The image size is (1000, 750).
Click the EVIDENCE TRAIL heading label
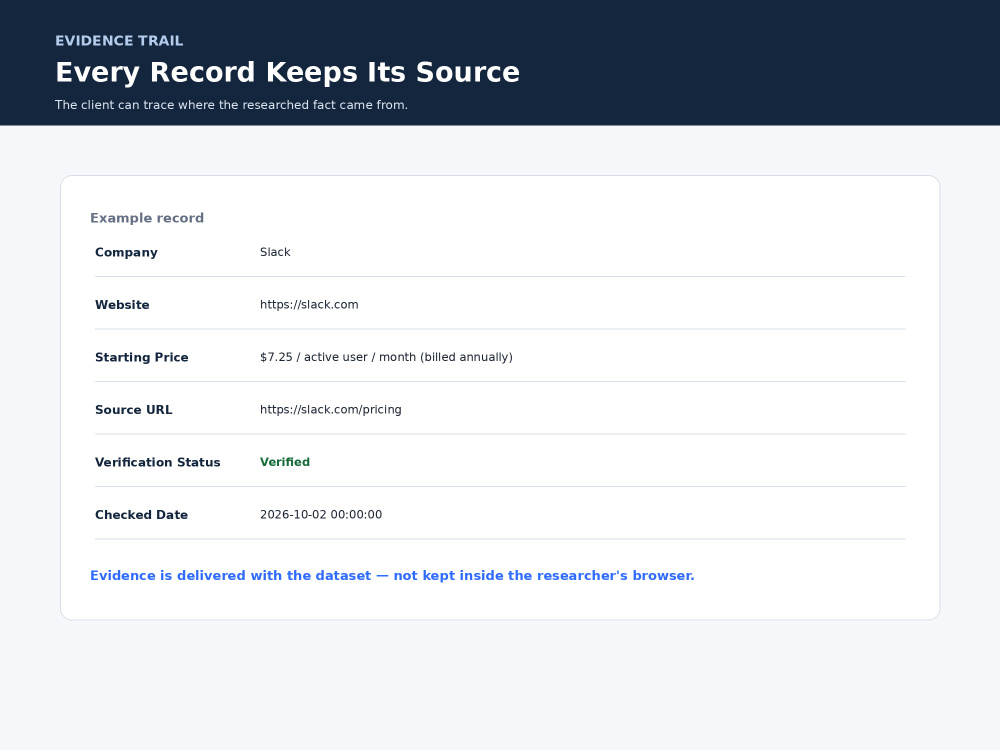119,41
